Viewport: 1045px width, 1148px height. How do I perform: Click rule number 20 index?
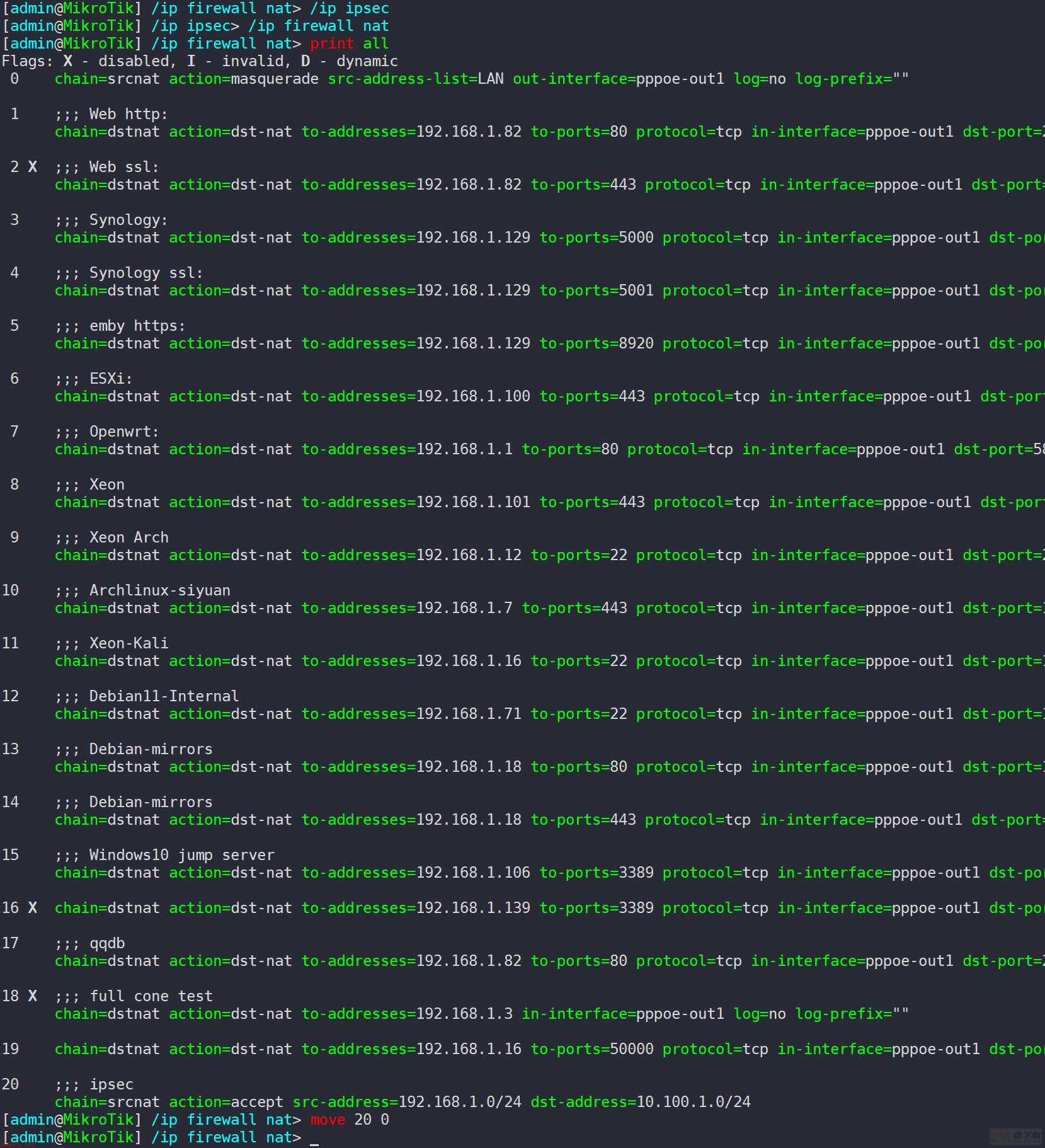click(x=10, y=1084)
